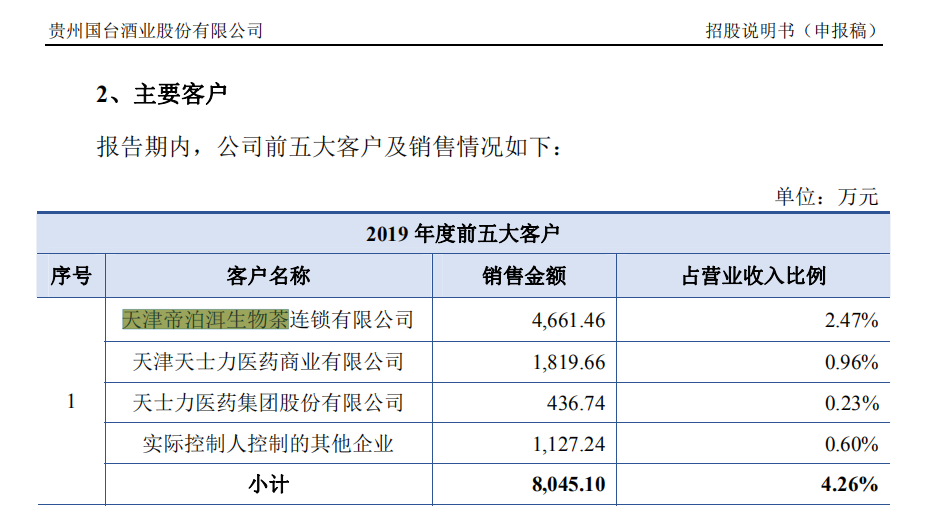The image size is (928, 506).
Task: Click the heading 2、主要客户
Action: click(161, 94)
